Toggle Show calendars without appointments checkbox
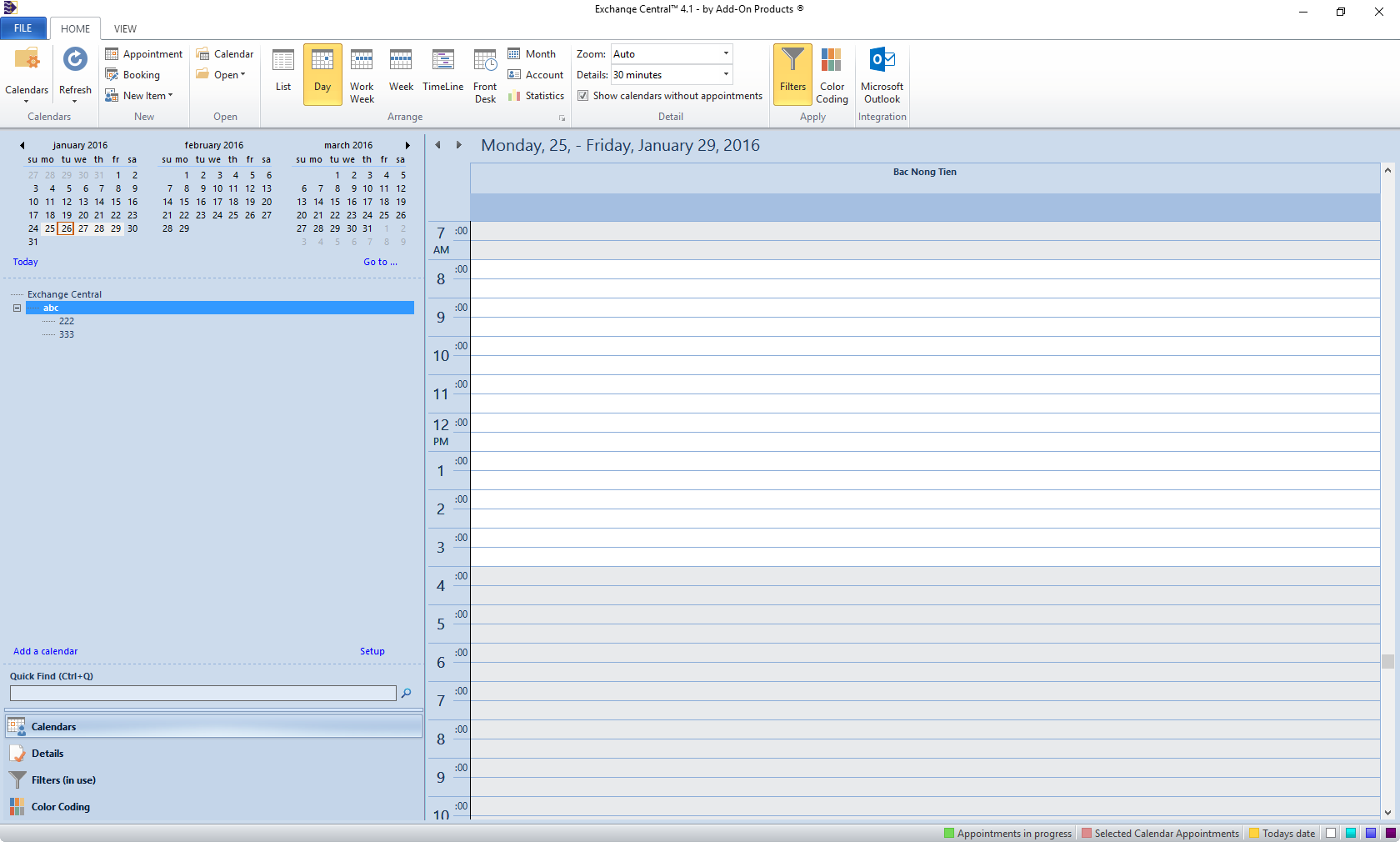The width and height of the screenshot is (1400, 842). 583,96
